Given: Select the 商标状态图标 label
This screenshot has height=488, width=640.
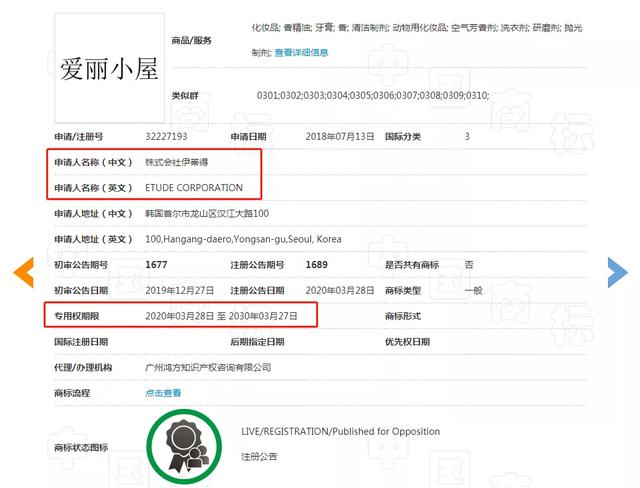Looking at the screenshot, I should click(x=81, y=447).
